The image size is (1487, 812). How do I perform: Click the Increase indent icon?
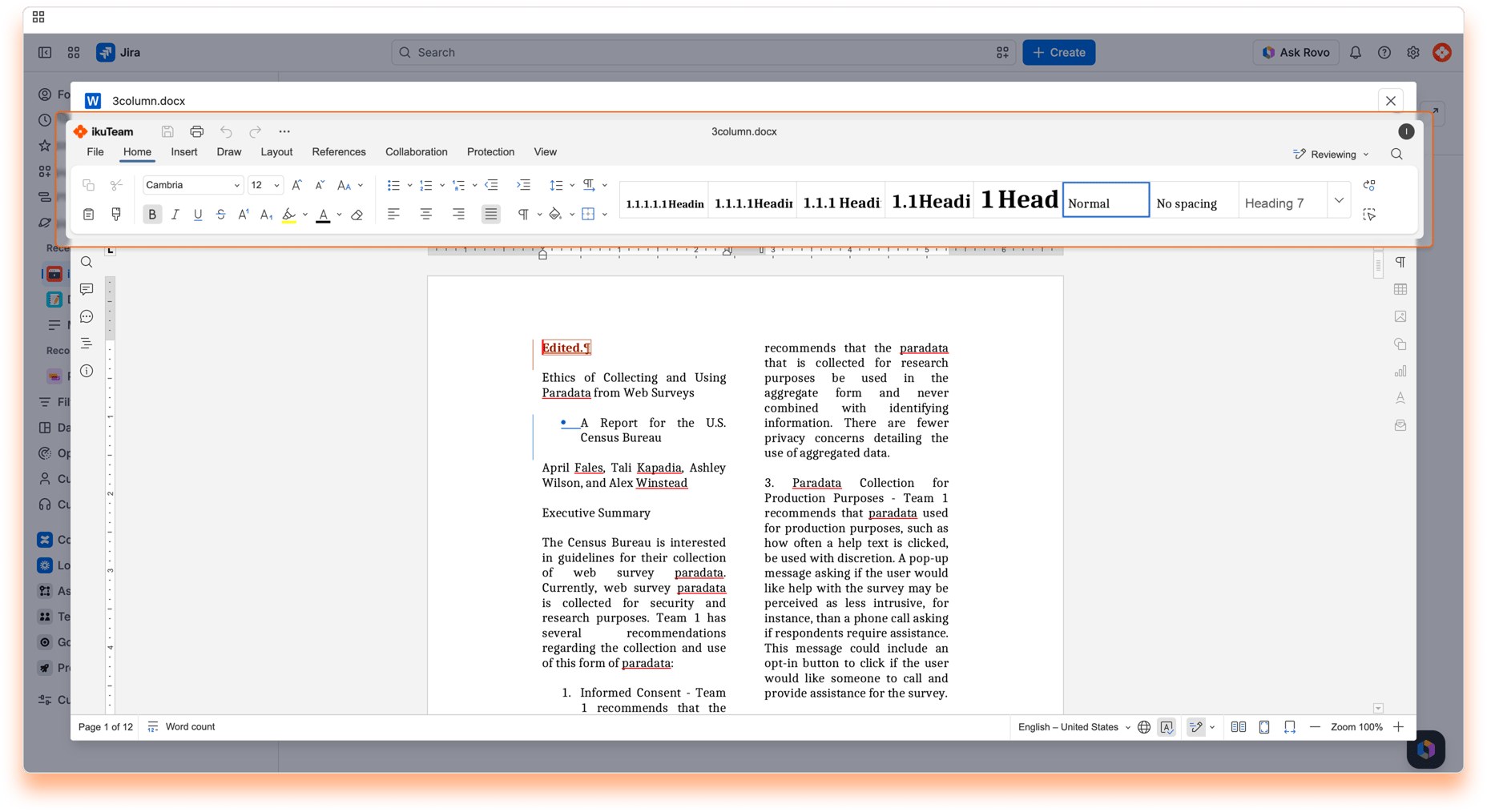coord(523,185)
